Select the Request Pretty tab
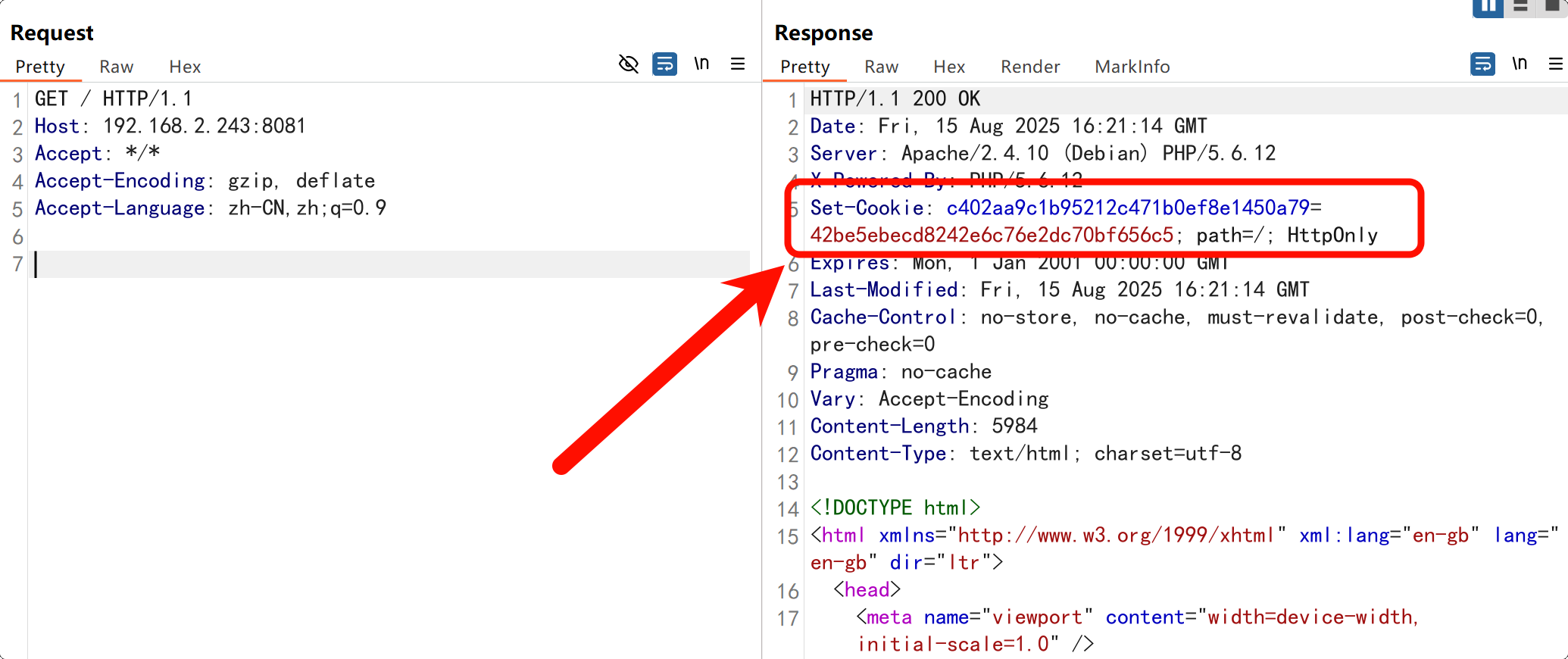Viewport: 1568px width, 659px height. [40, 67]
